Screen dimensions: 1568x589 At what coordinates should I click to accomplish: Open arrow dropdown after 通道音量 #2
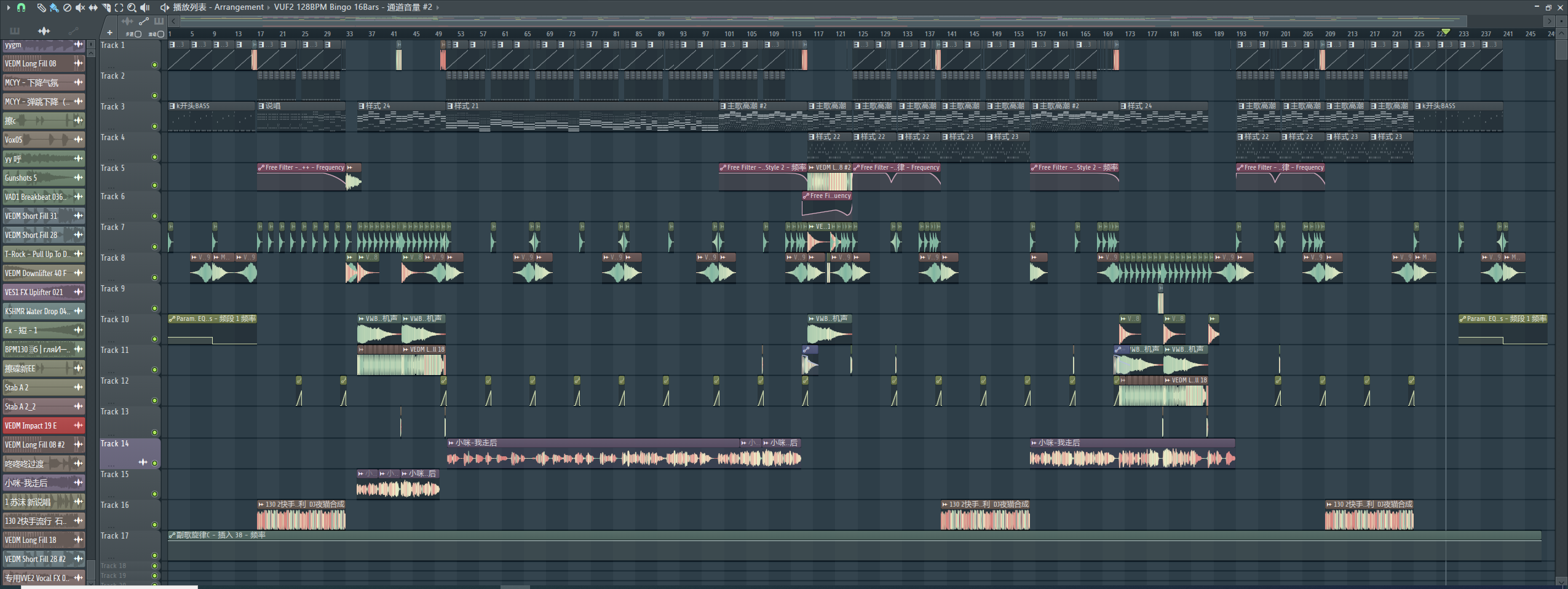pos(438,7)
